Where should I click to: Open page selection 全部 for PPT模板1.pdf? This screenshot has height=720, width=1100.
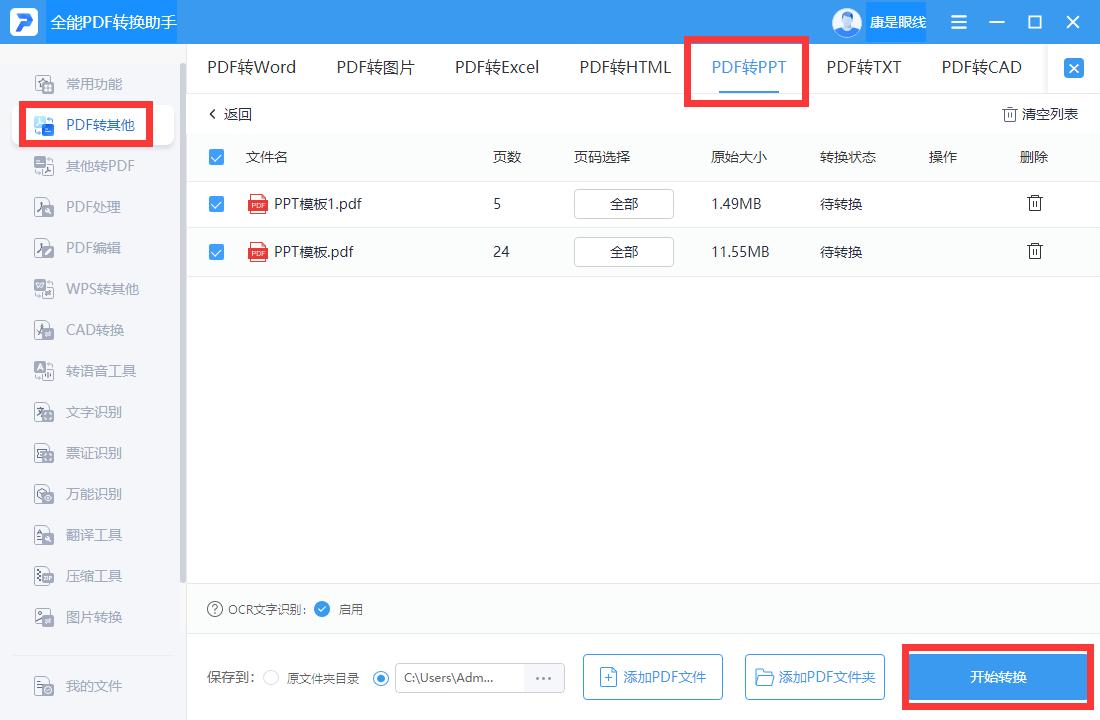[623, 203]
